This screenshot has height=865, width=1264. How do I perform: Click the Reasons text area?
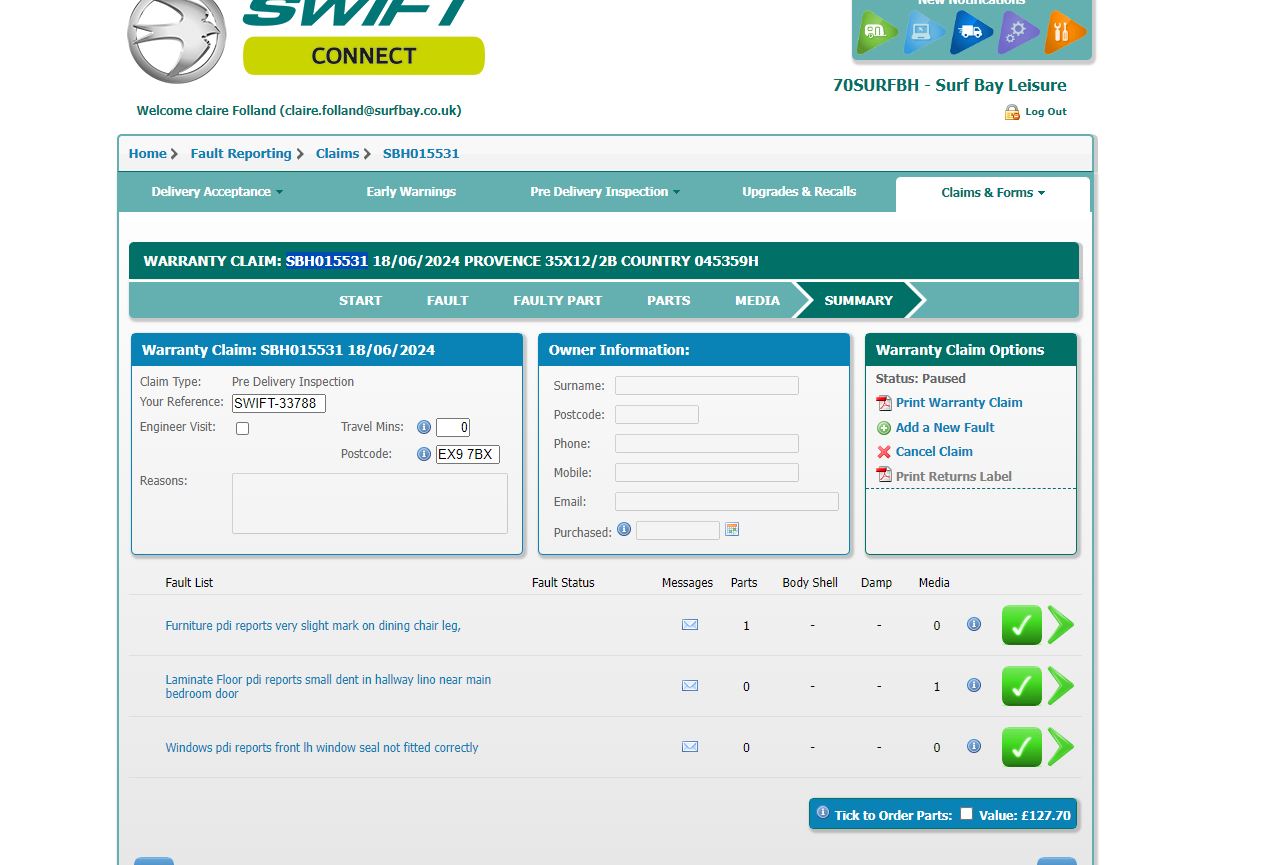(370, 503)
